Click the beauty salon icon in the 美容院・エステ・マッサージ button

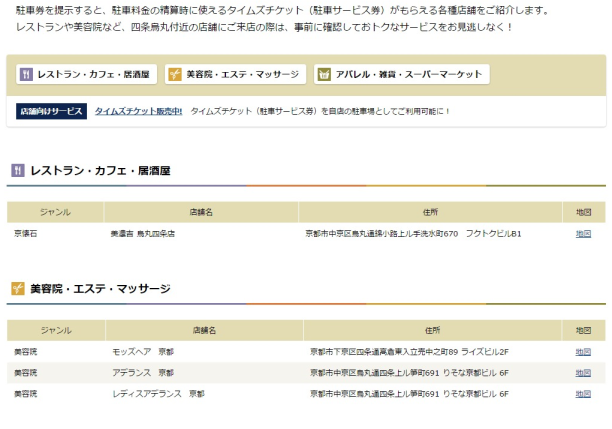(x=175, y=75)
